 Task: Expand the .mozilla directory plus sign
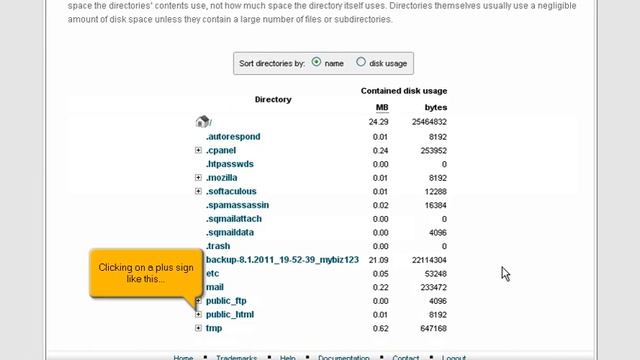tap(198, 178)
